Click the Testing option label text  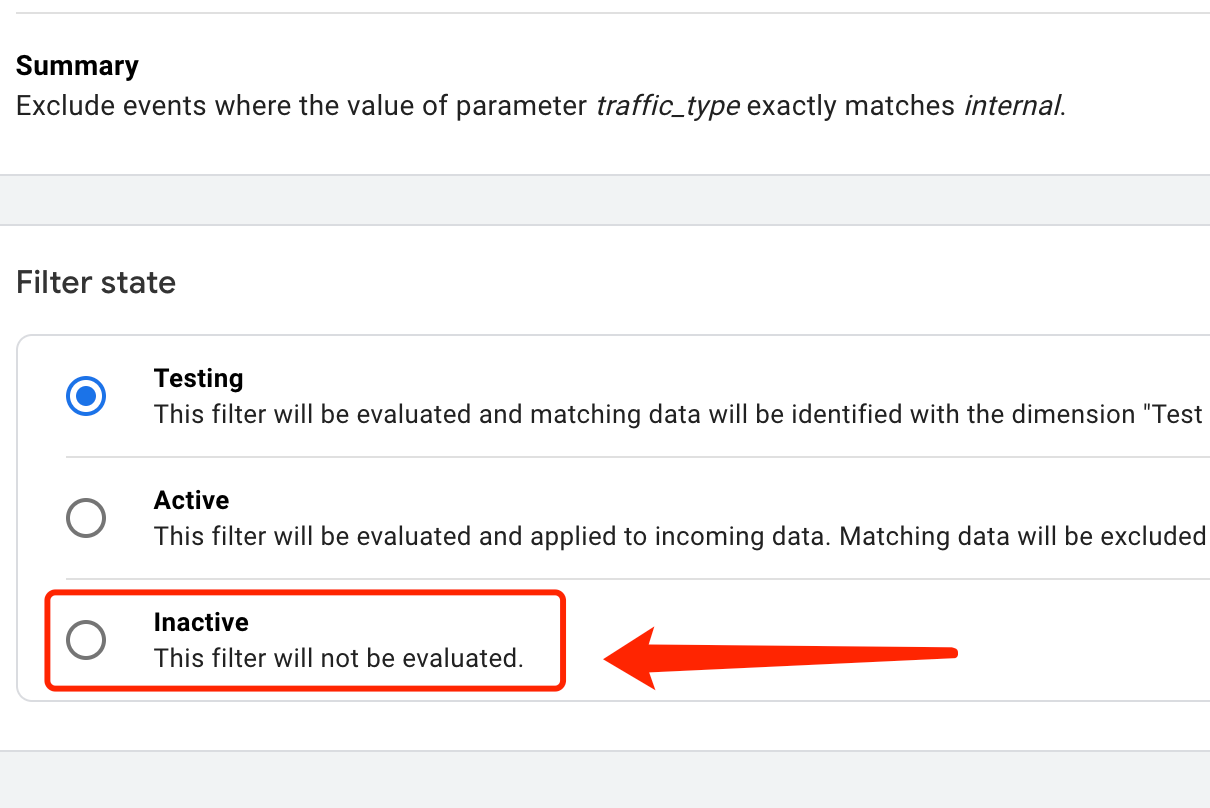(198, 378)
